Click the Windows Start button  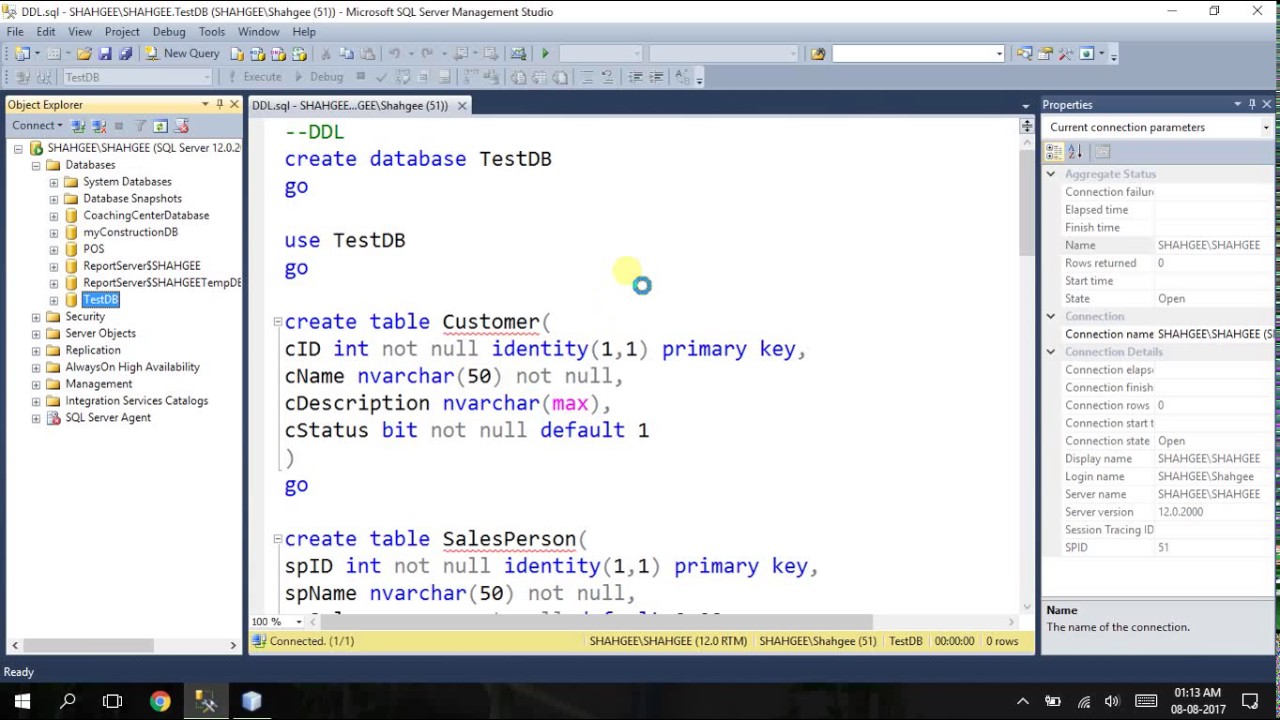(22, 701)
